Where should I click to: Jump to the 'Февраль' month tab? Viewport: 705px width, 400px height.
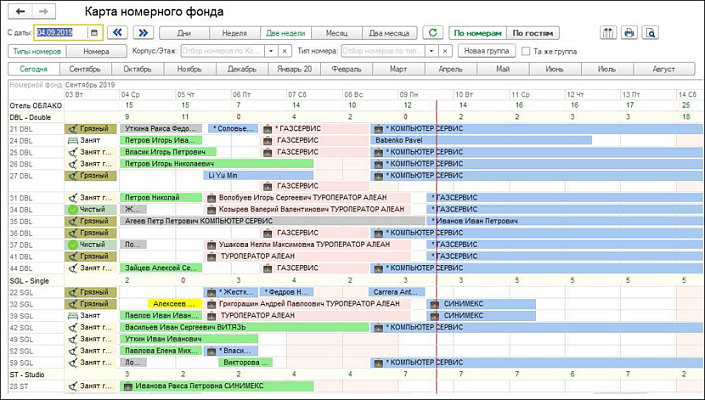tap(345, 69)
